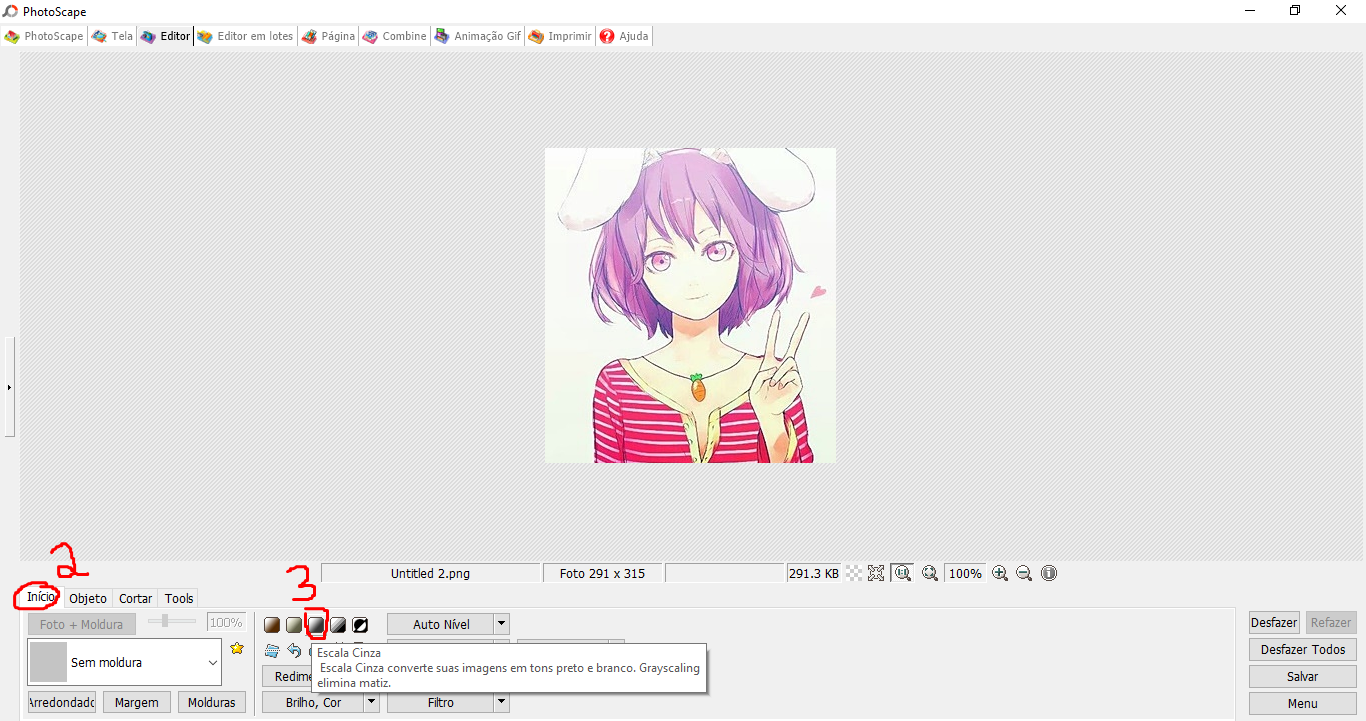Click the Arredondado button
The image size is (1366, 721).
click(x=62, y=702)
